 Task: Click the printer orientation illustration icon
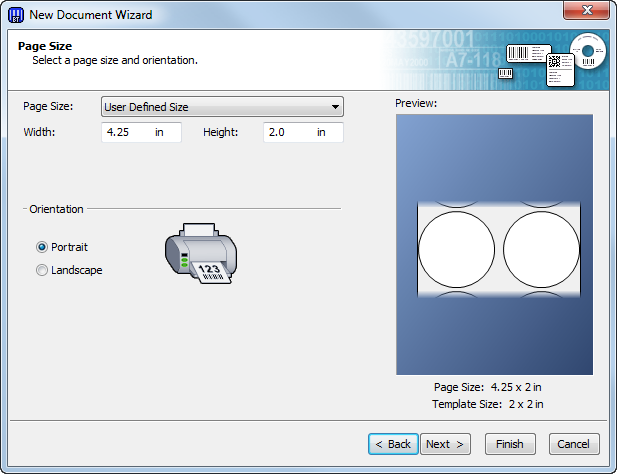(x=201, y=253)
